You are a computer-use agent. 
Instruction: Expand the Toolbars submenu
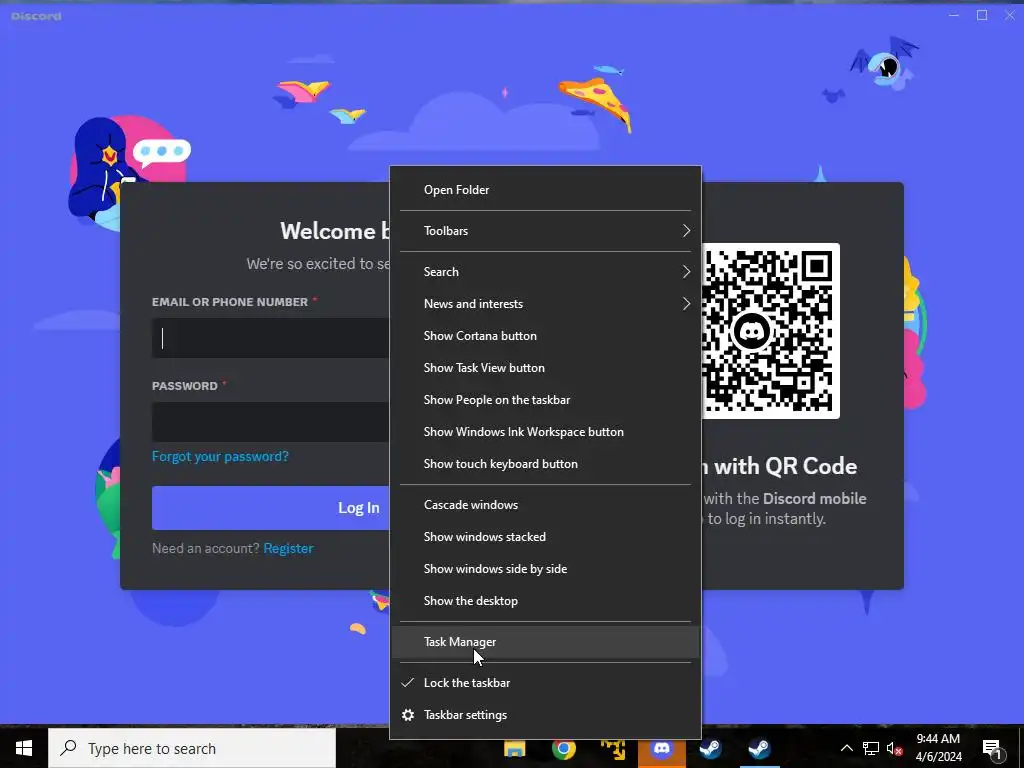coord(545,231)
